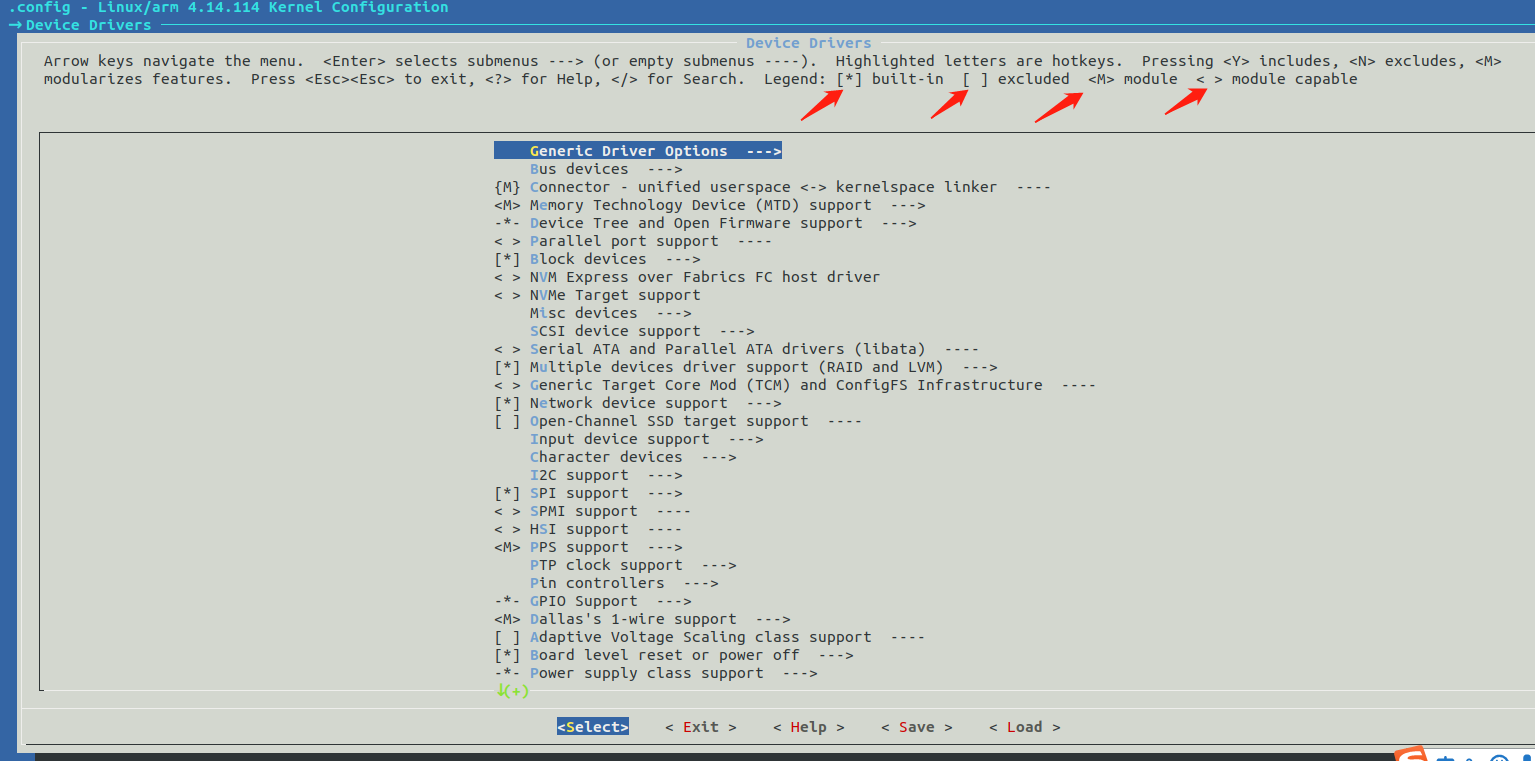Open Input device support submenu

(x=647, y=439)
